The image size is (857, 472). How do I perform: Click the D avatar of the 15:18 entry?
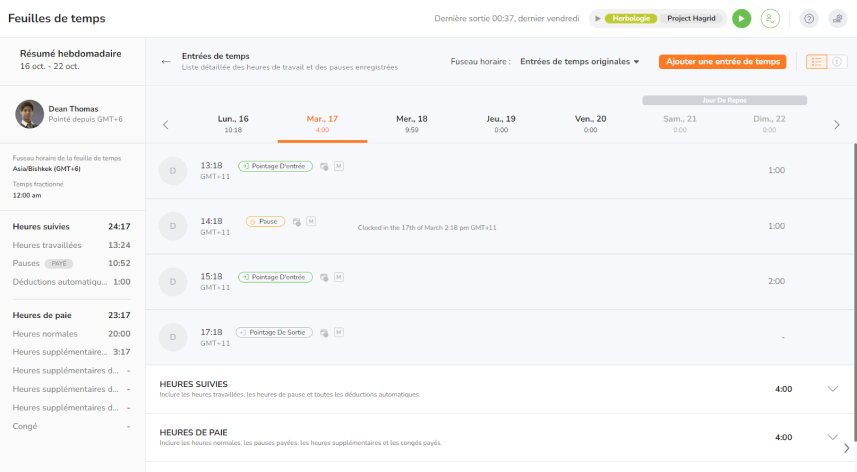173,282
